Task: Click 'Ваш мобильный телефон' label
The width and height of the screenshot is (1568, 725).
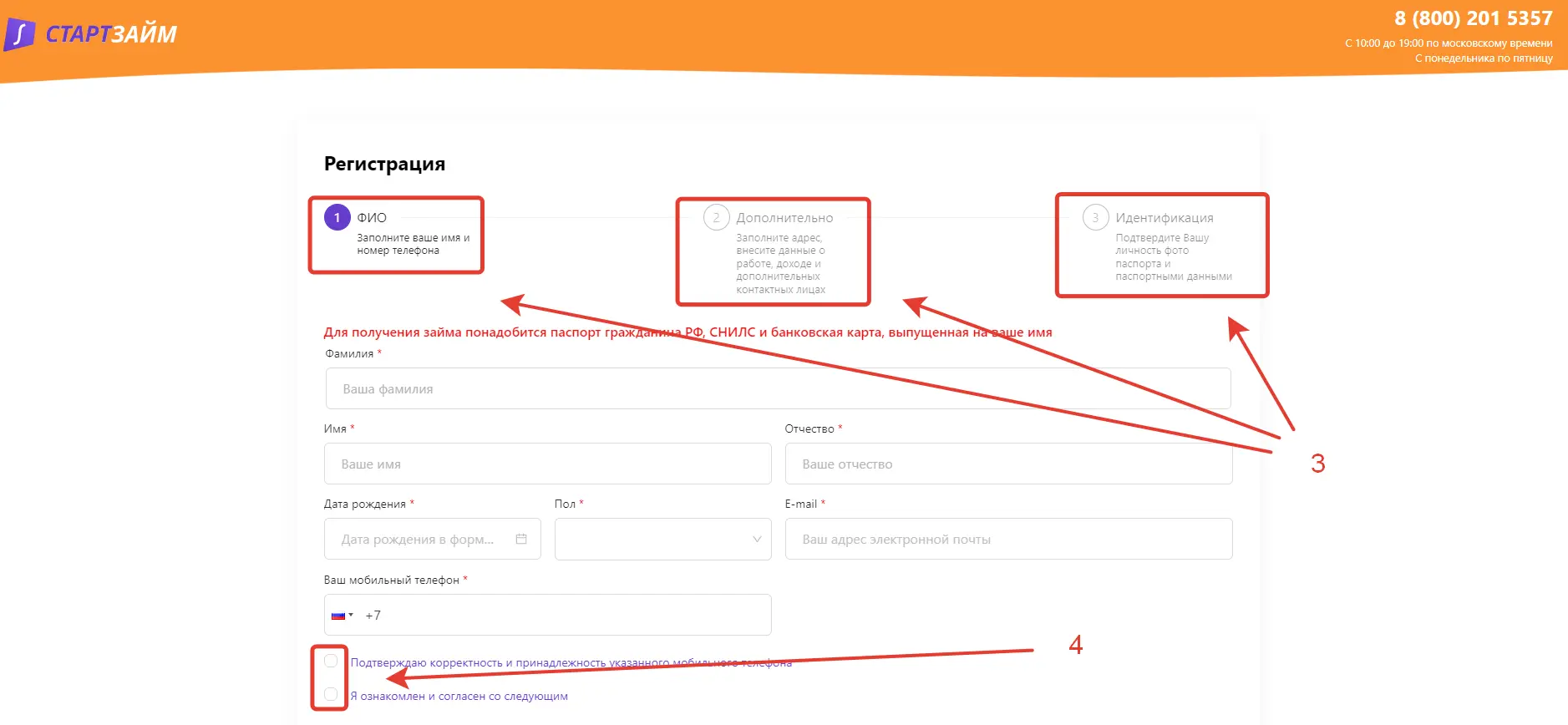Action: coord(392,580)
